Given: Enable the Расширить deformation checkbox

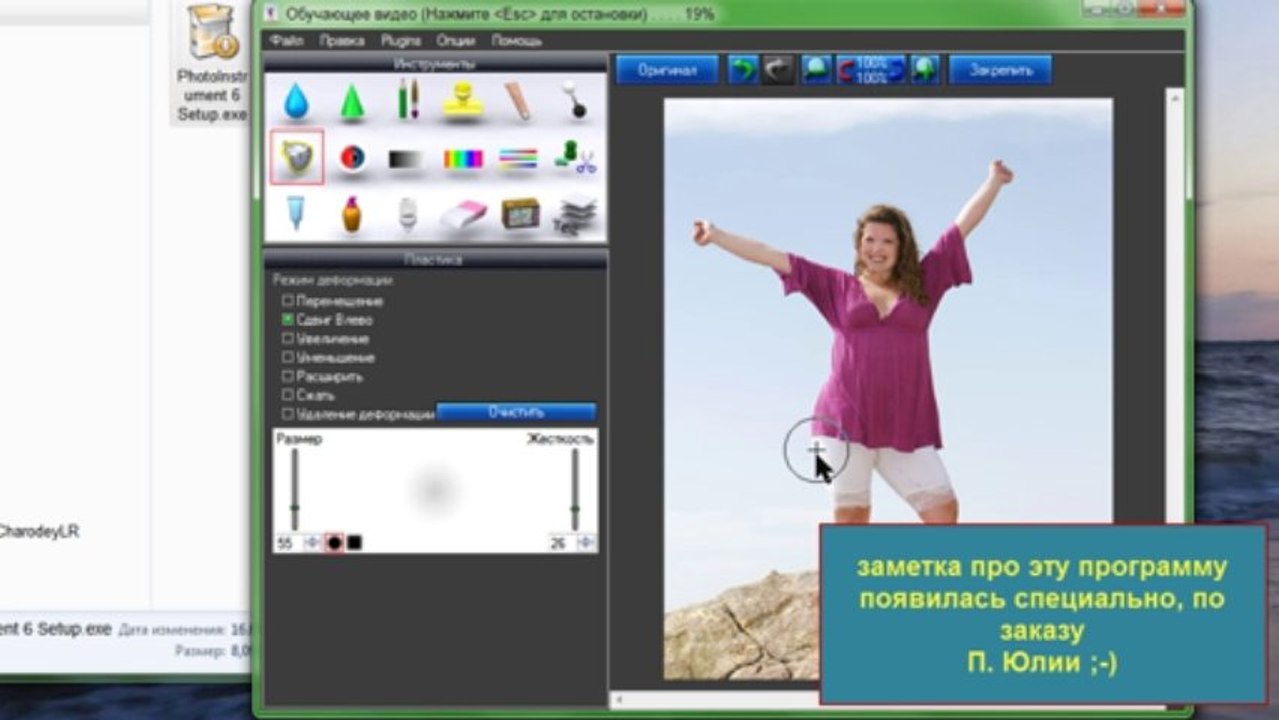Looking at the screenshot, I should coord(288,377).
